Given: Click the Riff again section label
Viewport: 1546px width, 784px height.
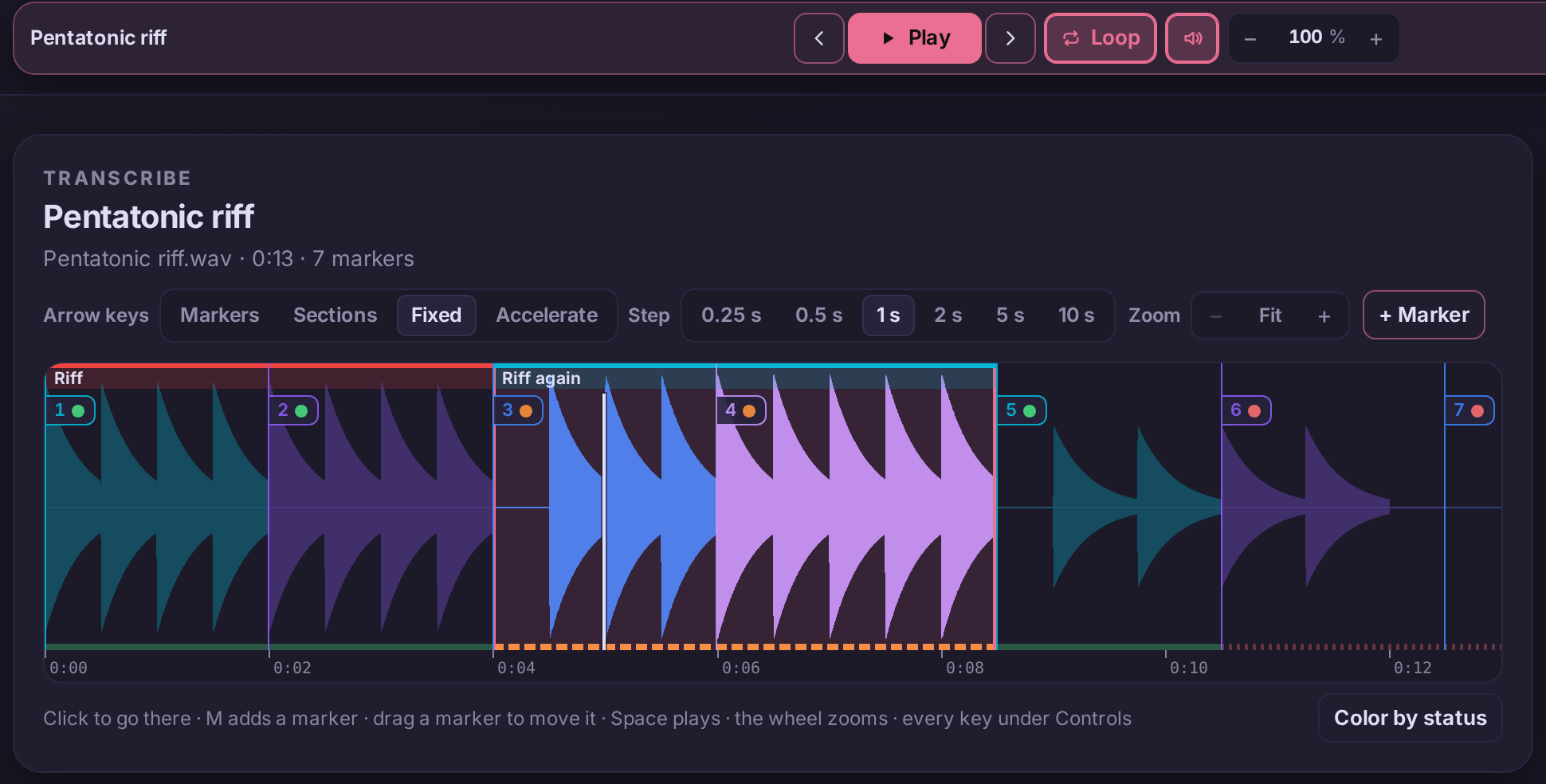Looking at the screenshot, I should coord(541,378).
